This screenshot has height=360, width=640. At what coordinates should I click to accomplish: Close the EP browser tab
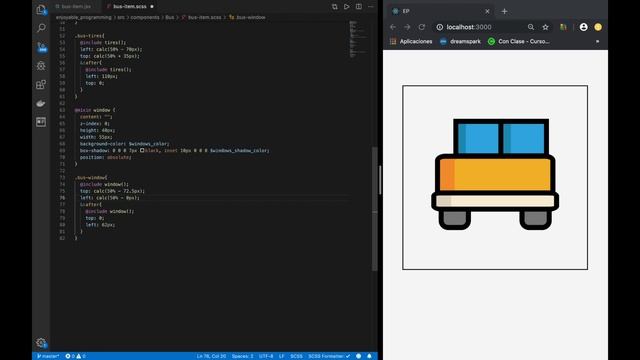coord(487,11)
